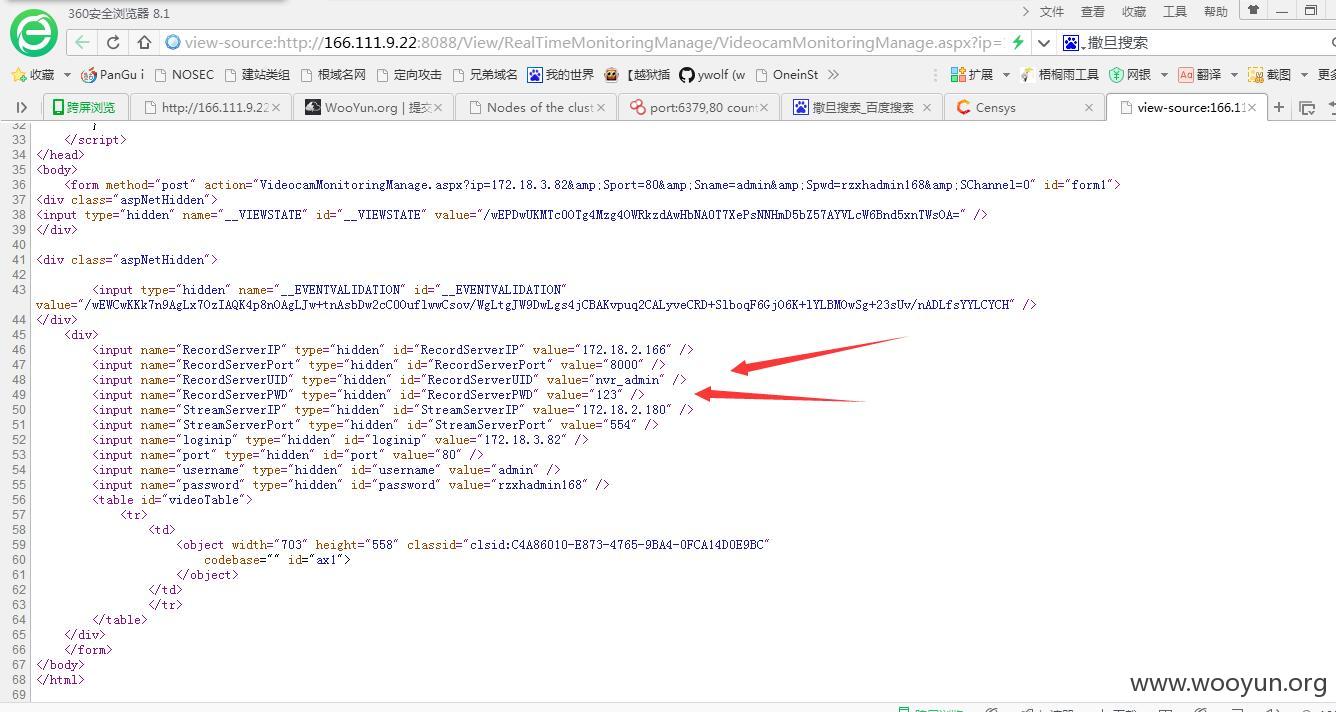
Task: Open 查看 menu
Action: tap(1093, 12)
